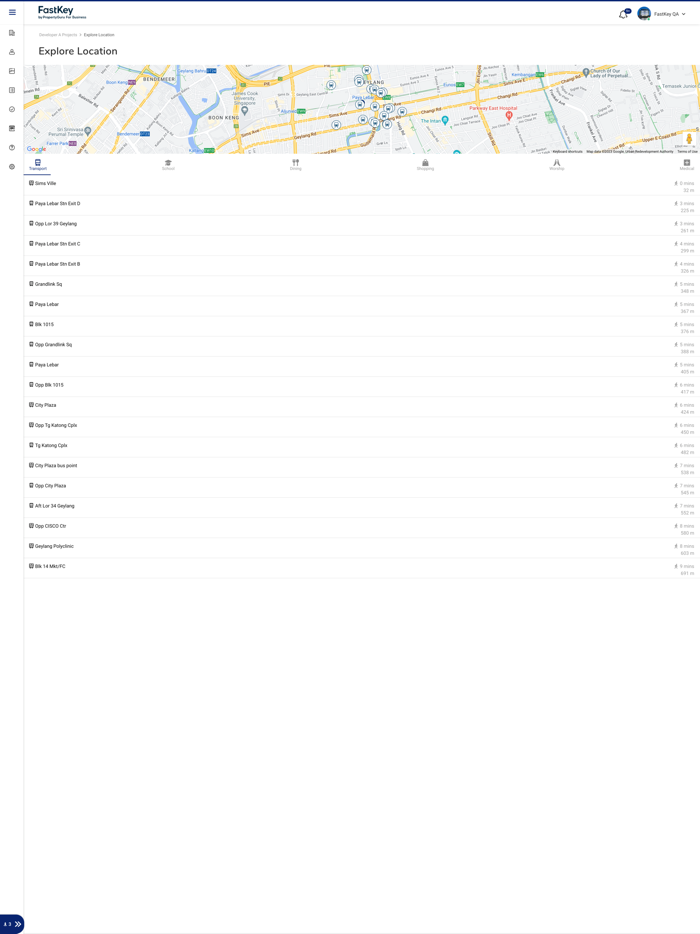Open the person icon in sidebar
The height and width of the screenshot is (934, 700).
tap(12, 52)
